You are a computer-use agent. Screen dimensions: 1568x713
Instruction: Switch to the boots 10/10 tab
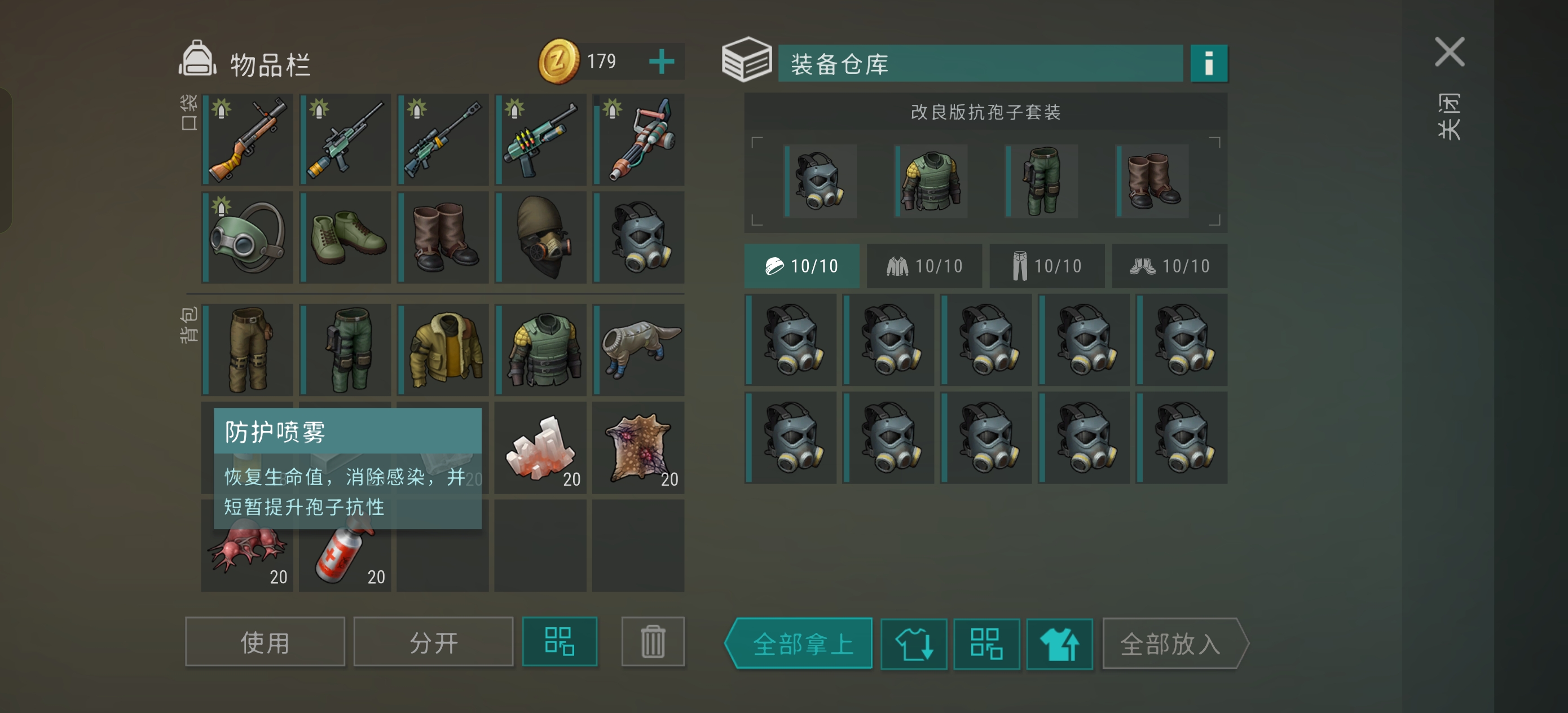point(1169,266)
